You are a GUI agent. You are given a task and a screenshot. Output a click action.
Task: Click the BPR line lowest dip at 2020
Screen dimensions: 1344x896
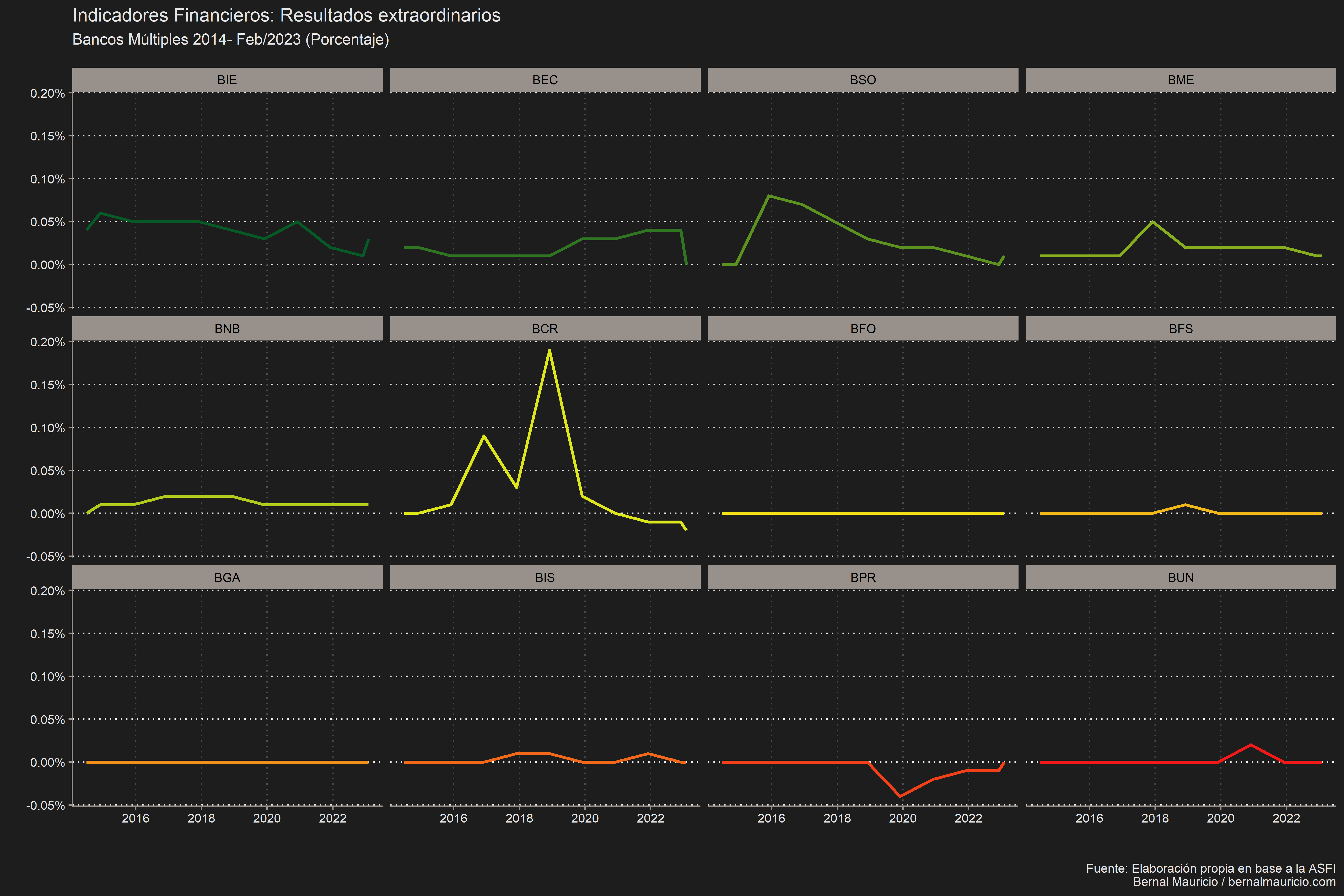pyautogui.click(x=900, y=796)
